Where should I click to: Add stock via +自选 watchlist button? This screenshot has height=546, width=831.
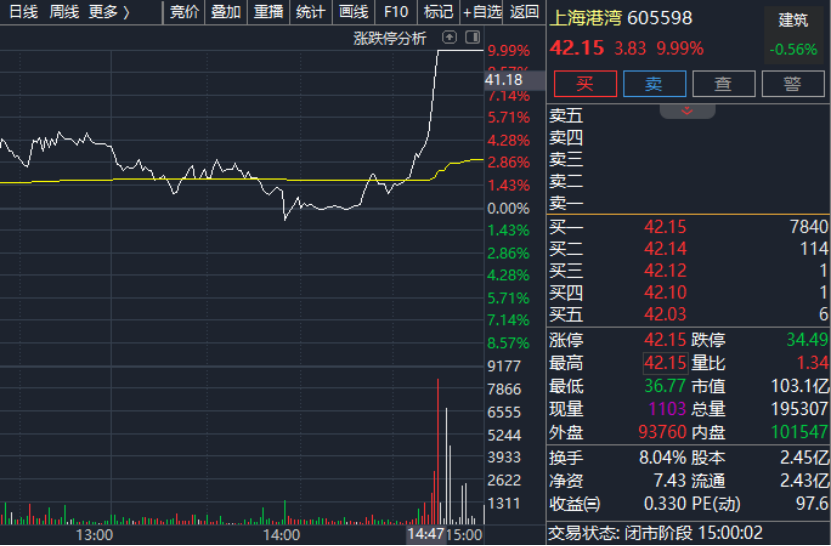coord(482,12)
